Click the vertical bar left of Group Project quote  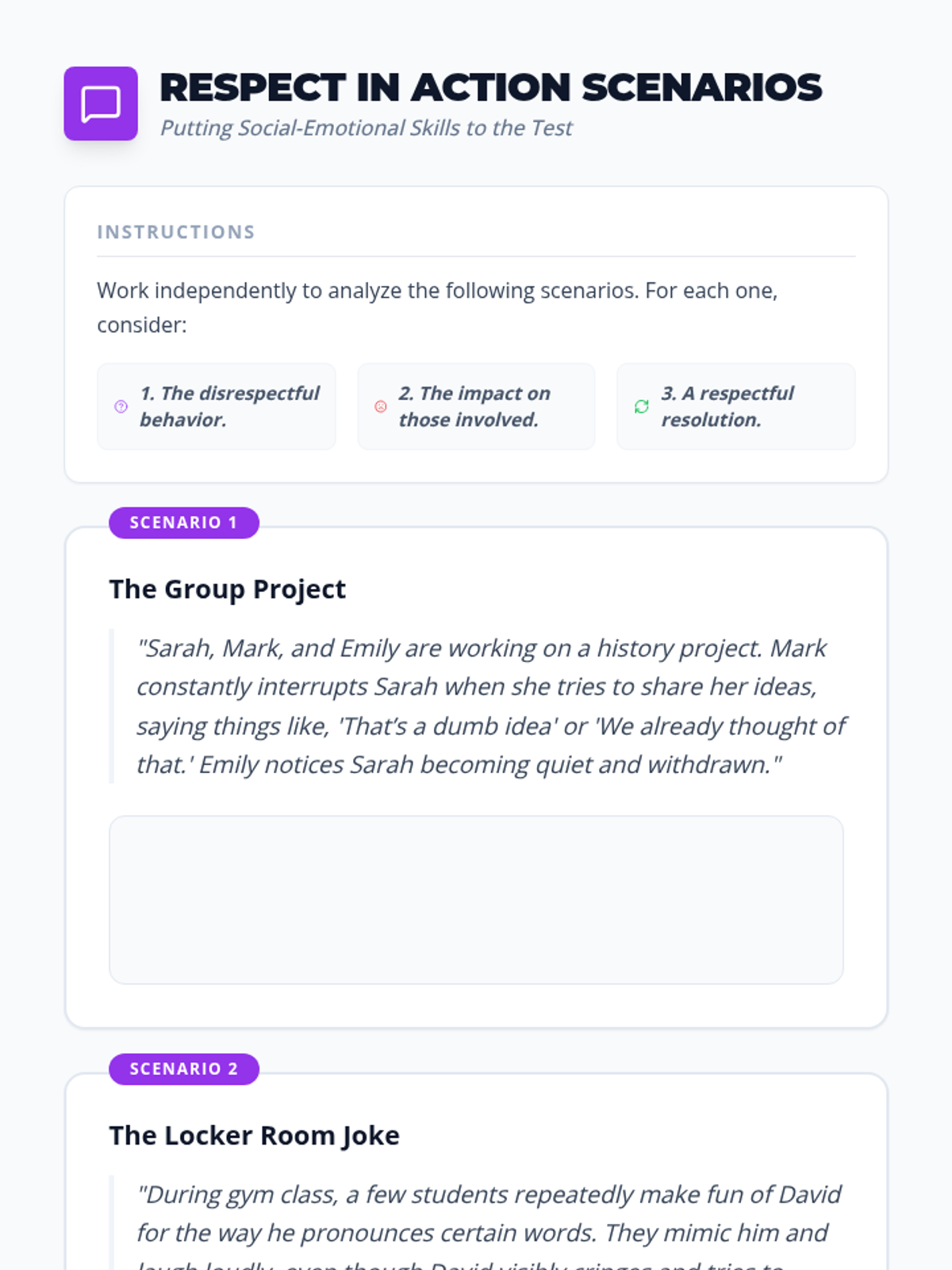tap(112, 706)
